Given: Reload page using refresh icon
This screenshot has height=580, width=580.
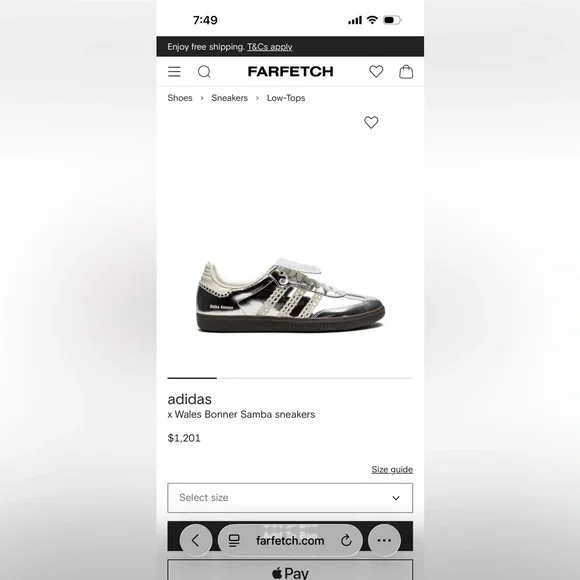Looking at the screenshot, I should [x=346, y=540].
